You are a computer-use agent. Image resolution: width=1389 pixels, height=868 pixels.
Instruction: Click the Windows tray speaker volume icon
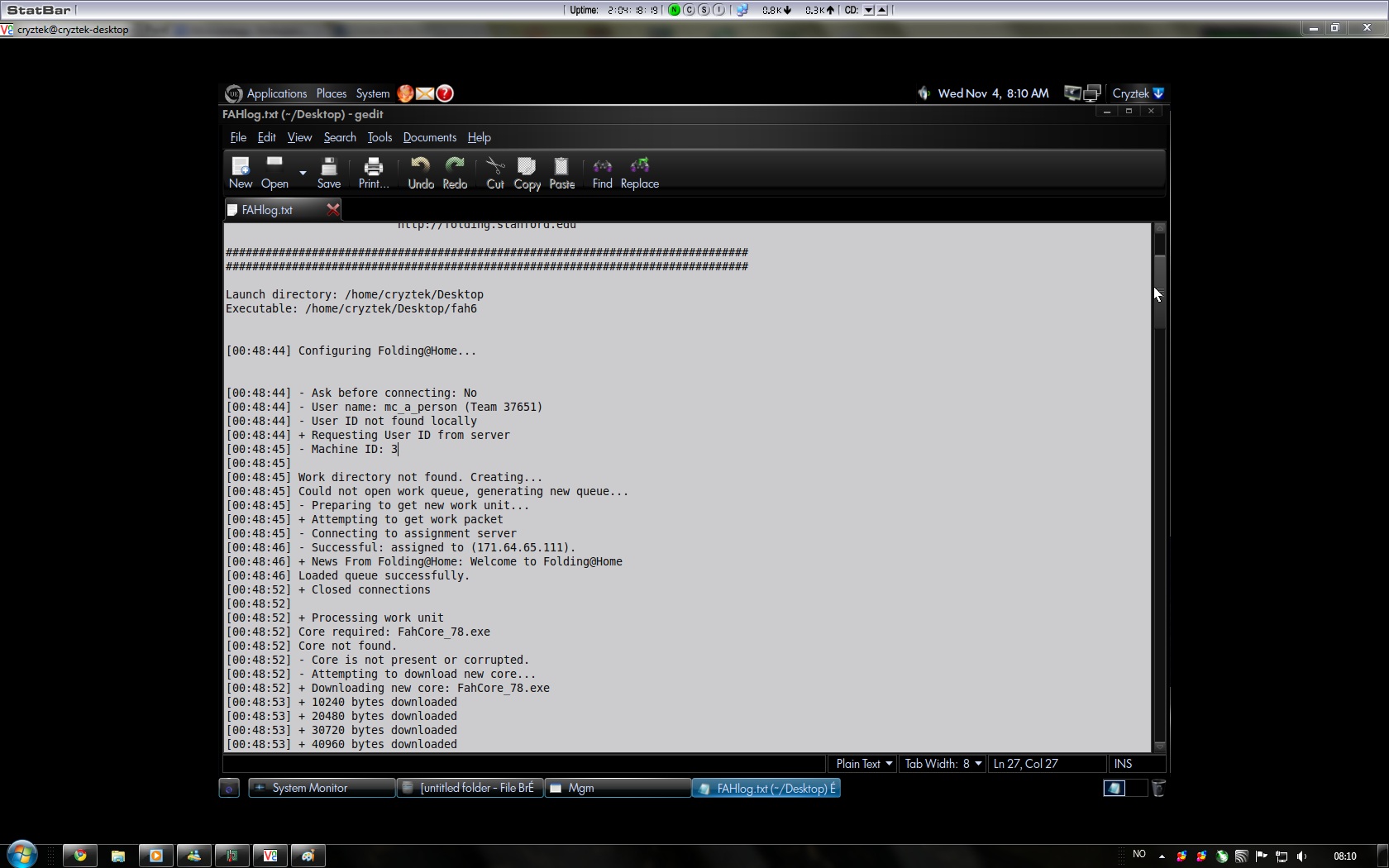[x=1302, y=856]
